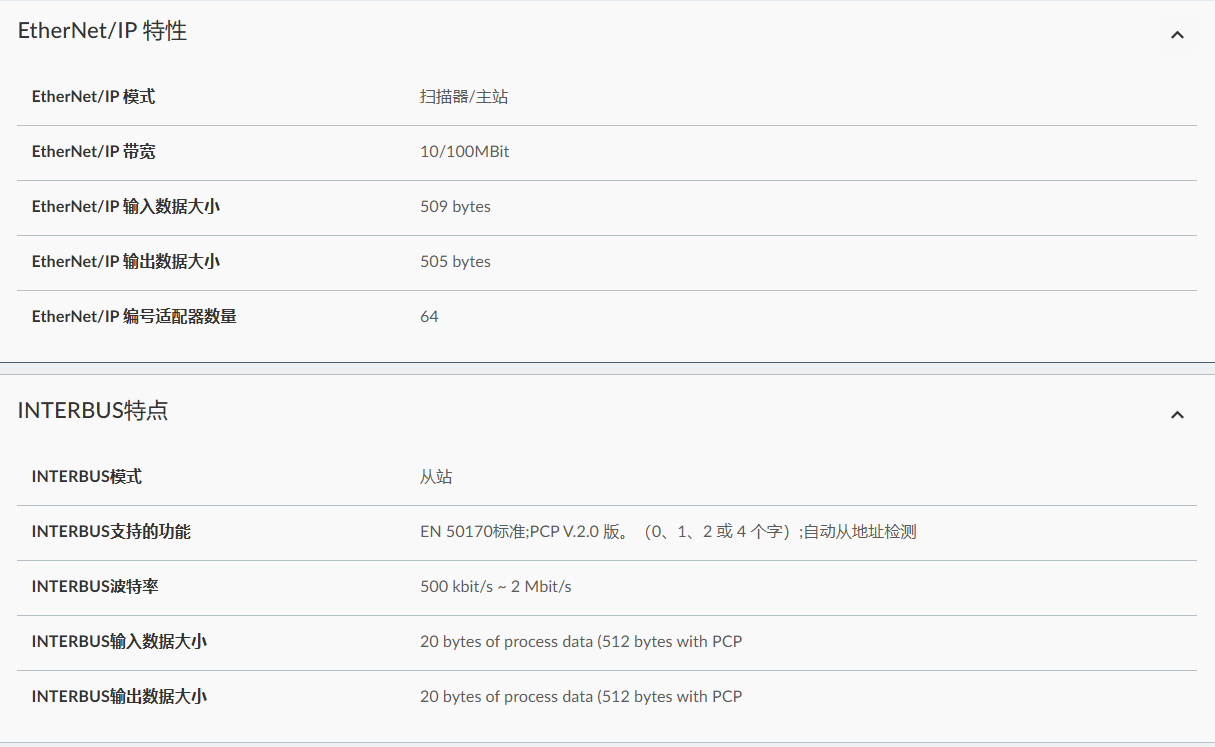The height and width of the screenshot is (747, 1215).
Task: Click the 505 bytes value
Action: [x=455, y=262]
